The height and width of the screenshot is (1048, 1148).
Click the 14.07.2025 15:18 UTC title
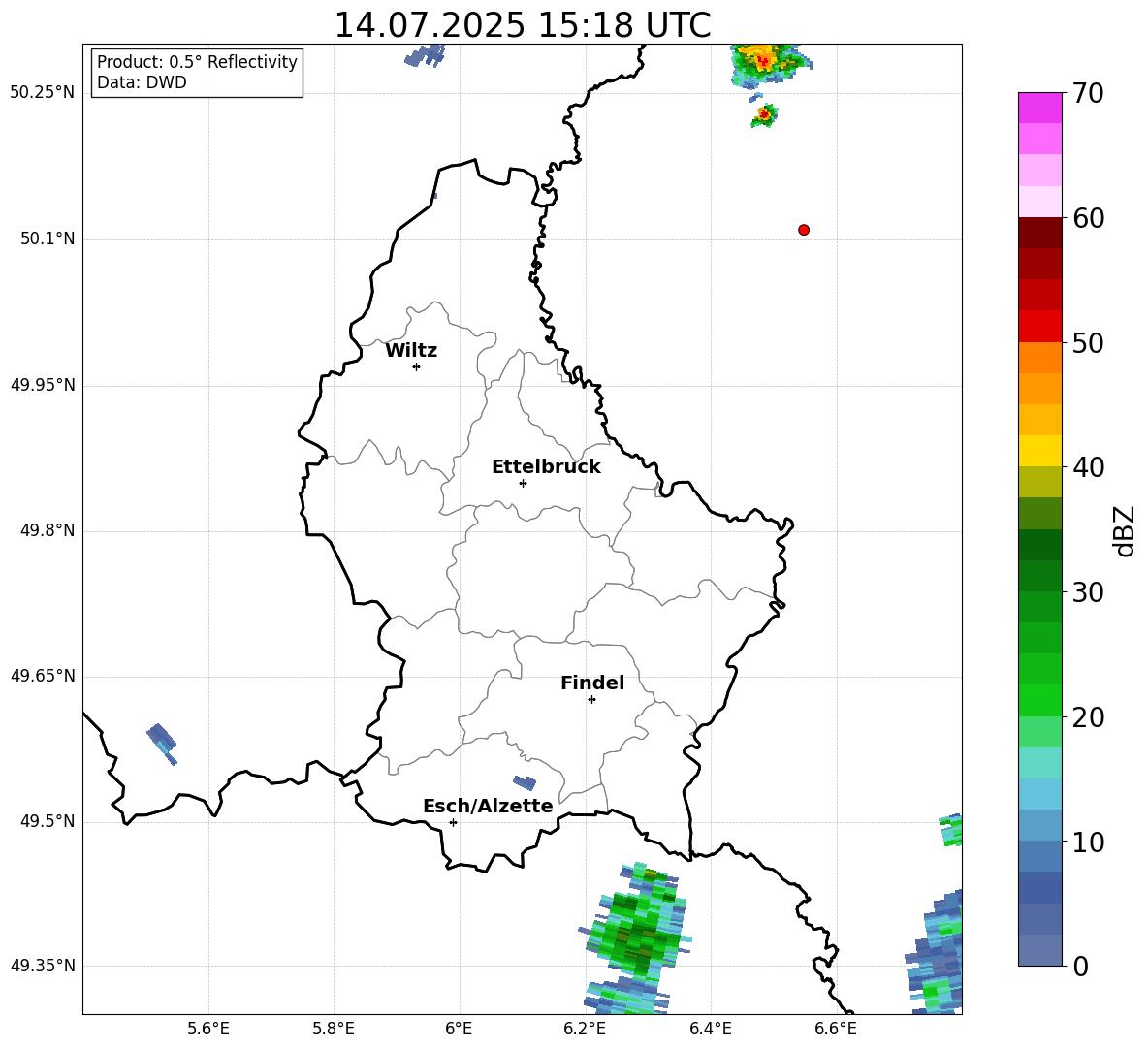[x=523, y=25]
